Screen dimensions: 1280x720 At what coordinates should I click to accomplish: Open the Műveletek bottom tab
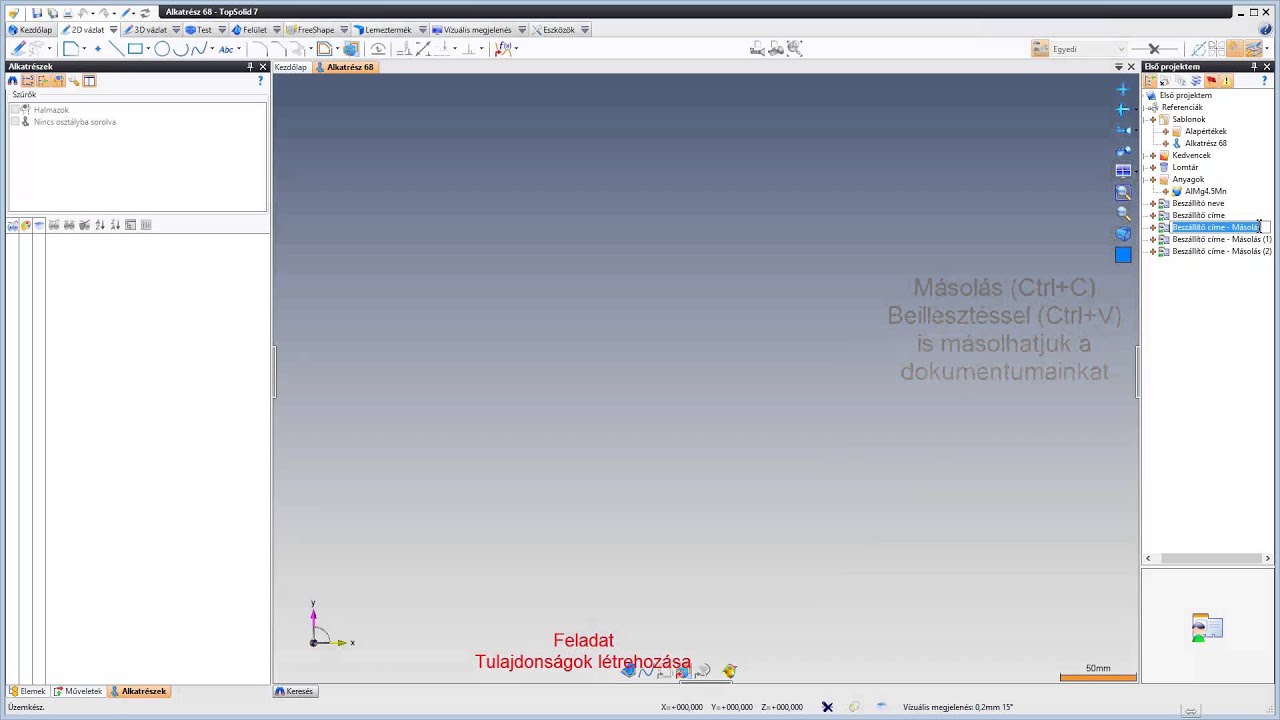[x=78, y=691]
